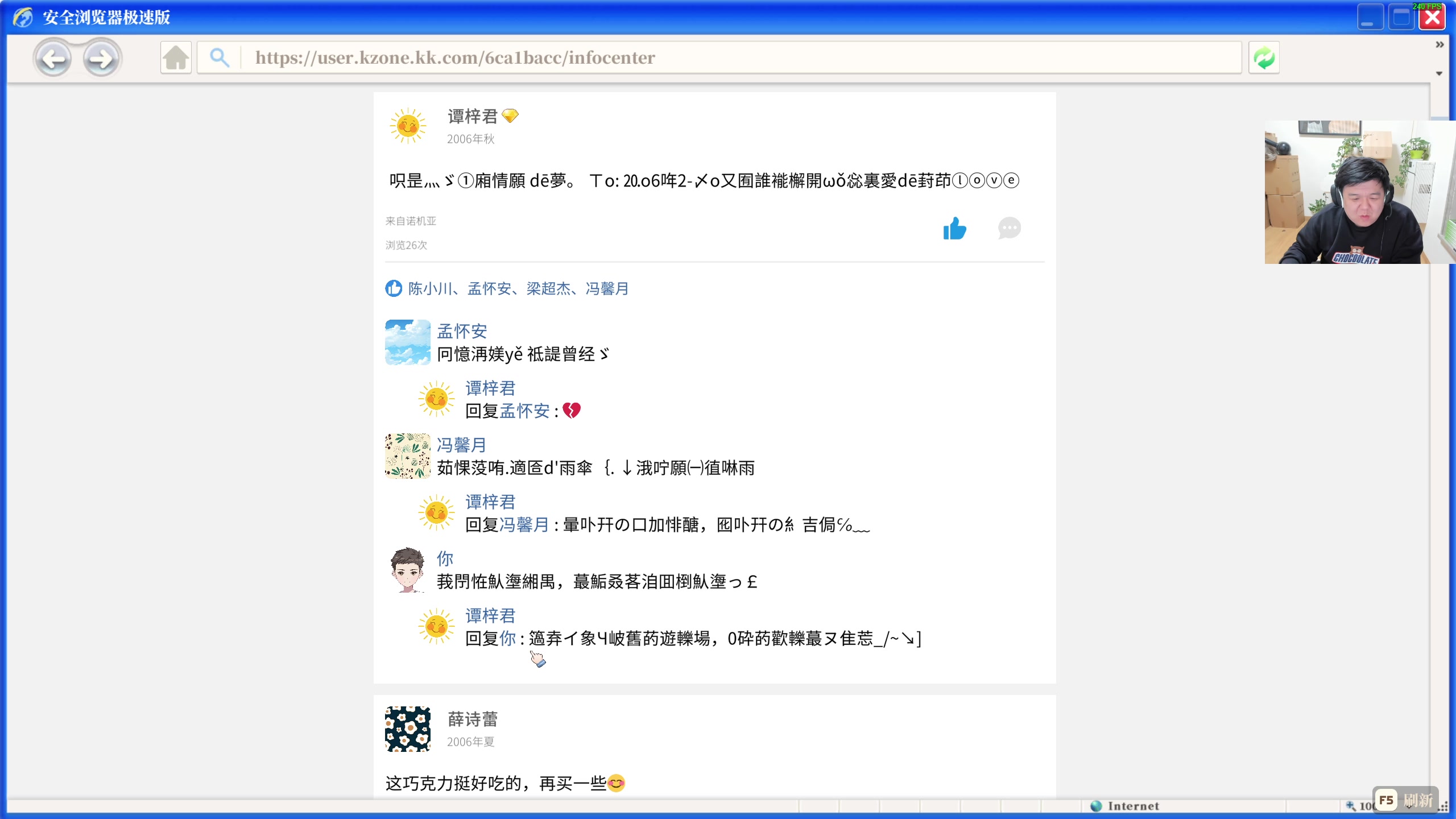
Task: Click the diamond badge beside 谭梓君
Action: click(x=510, y=116)
